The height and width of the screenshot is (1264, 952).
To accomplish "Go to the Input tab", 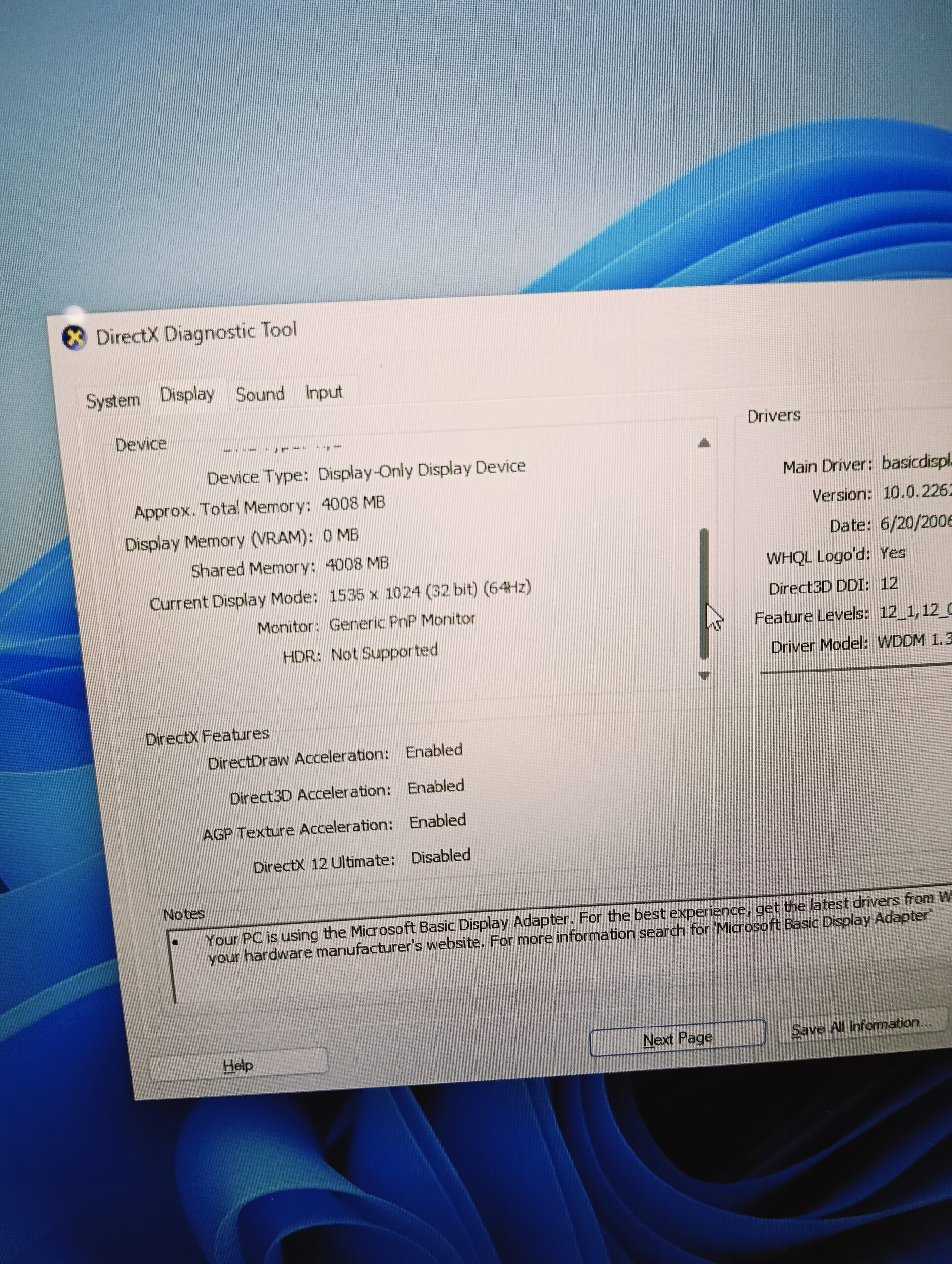I will [323, 392].
